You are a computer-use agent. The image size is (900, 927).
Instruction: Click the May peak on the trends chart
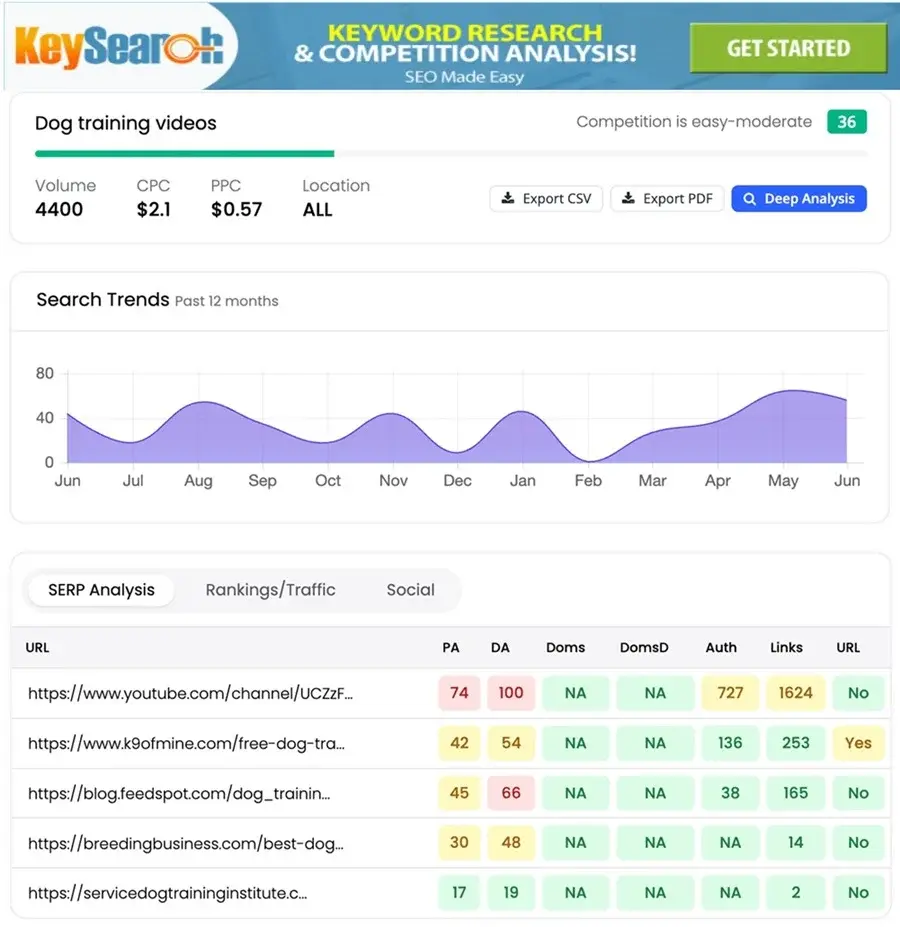[x=792, y=391]
